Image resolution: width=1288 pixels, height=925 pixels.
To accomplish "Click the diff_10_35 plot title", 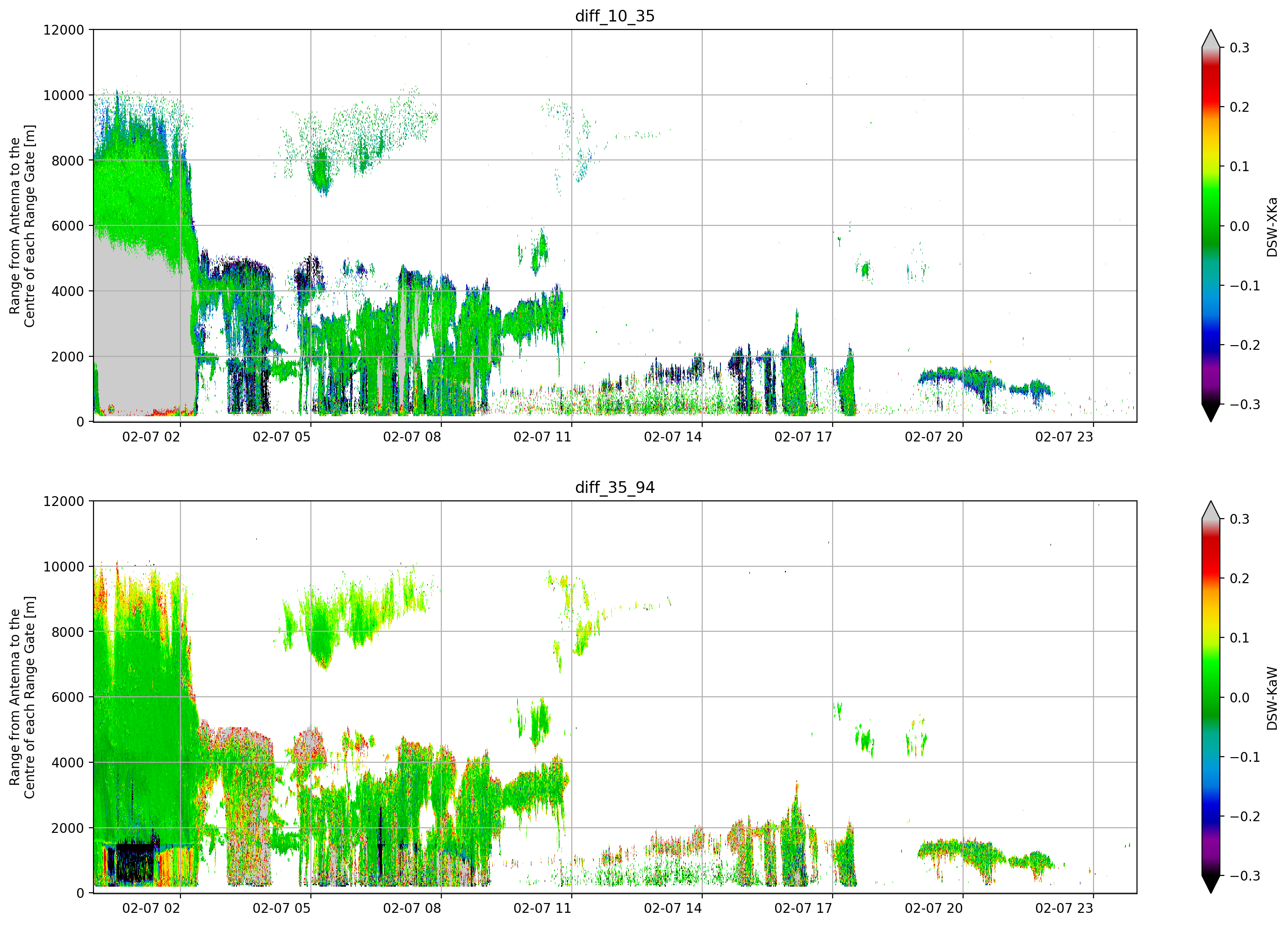I will coord(614,16).
